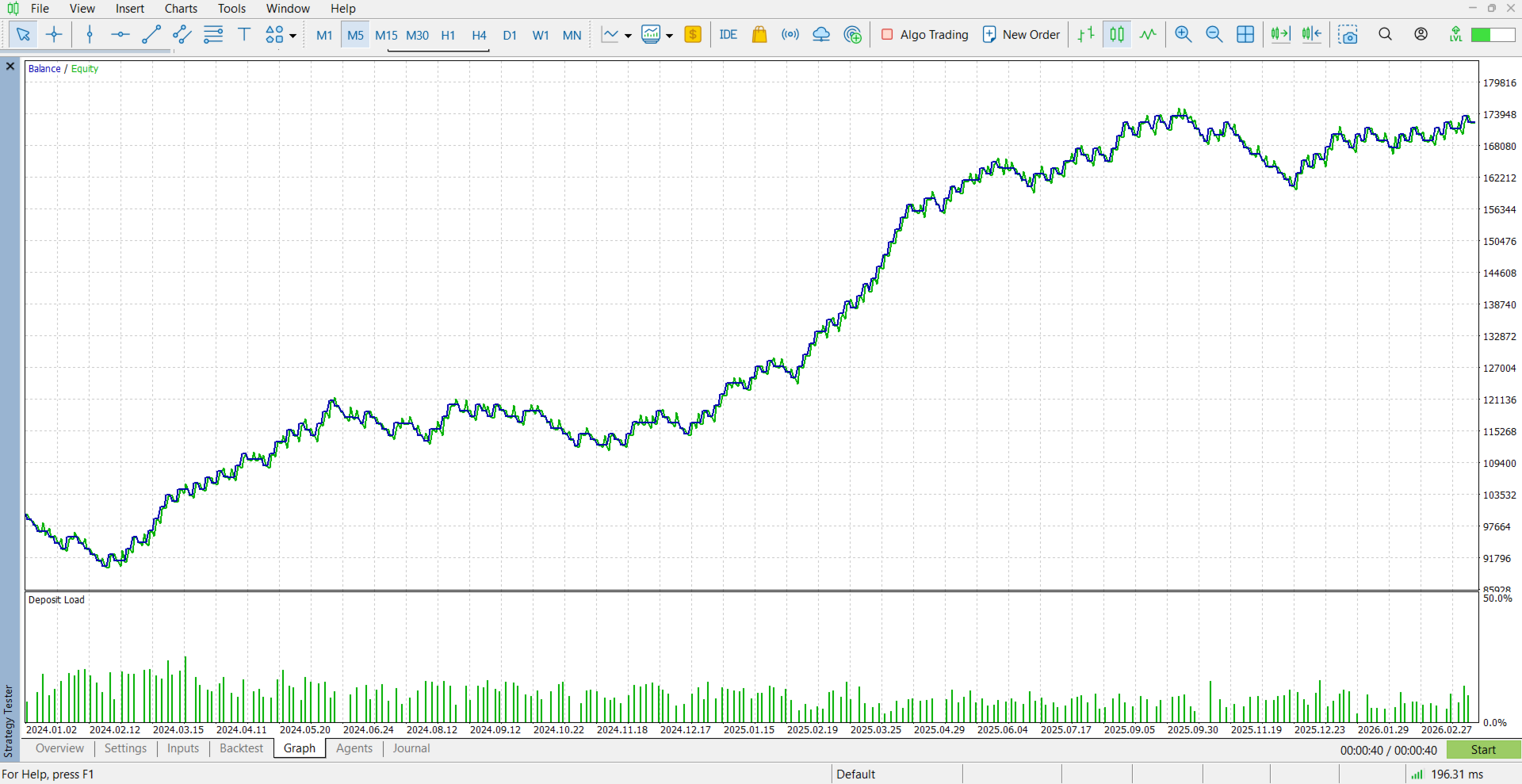The image size is (1522, 784).
Task: Click the green progress bar in toolbar
Action: point(1493,34)
